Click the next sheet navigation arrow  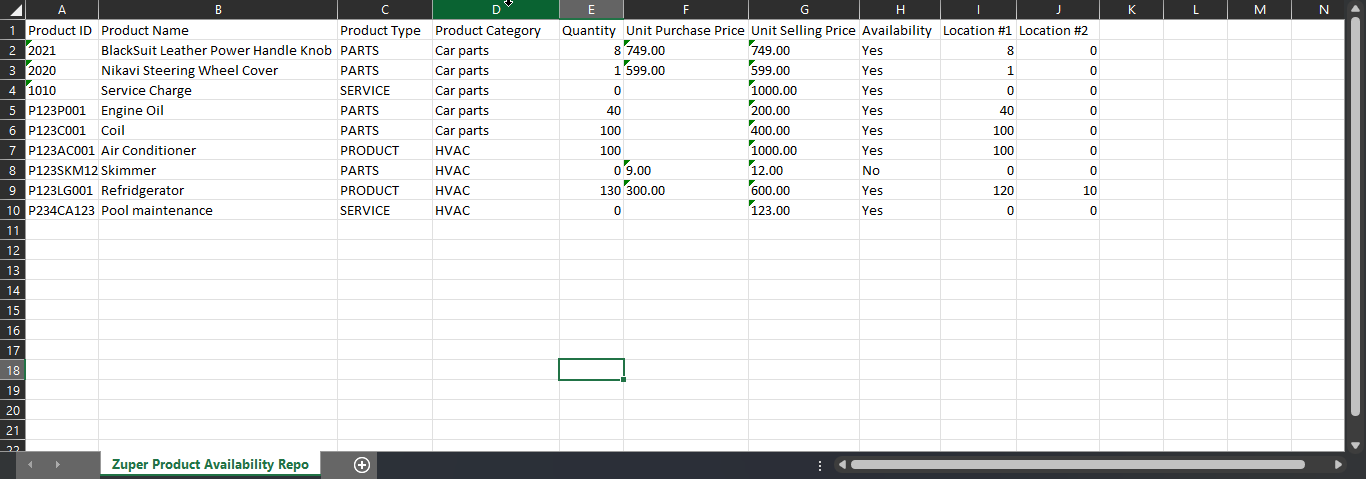click(x=57, y=465)
